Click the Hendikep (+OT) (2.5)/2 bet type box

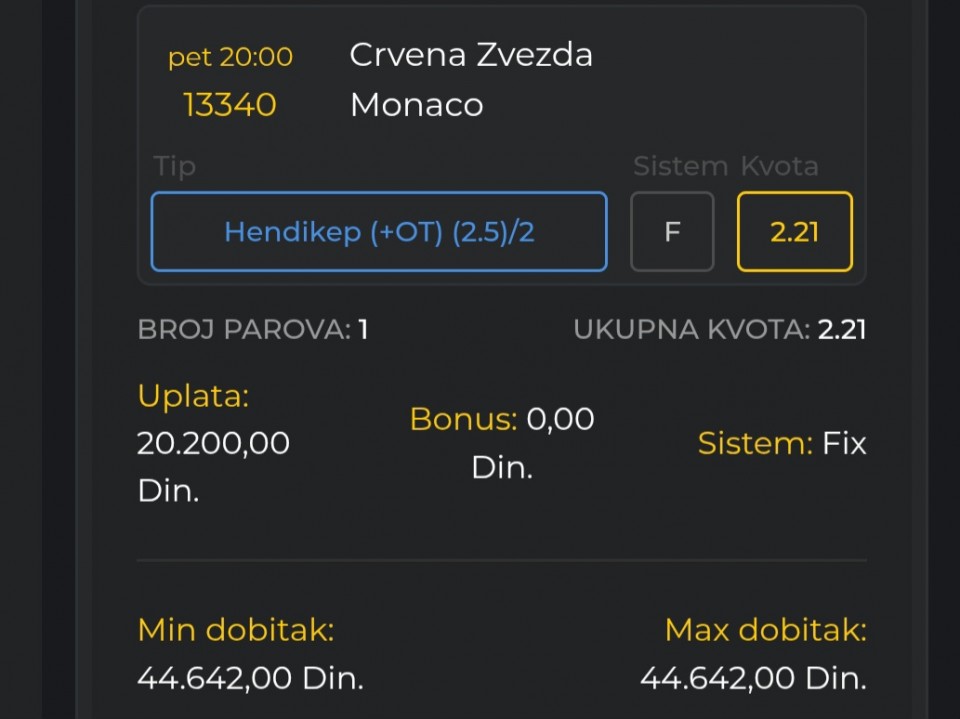379,232
